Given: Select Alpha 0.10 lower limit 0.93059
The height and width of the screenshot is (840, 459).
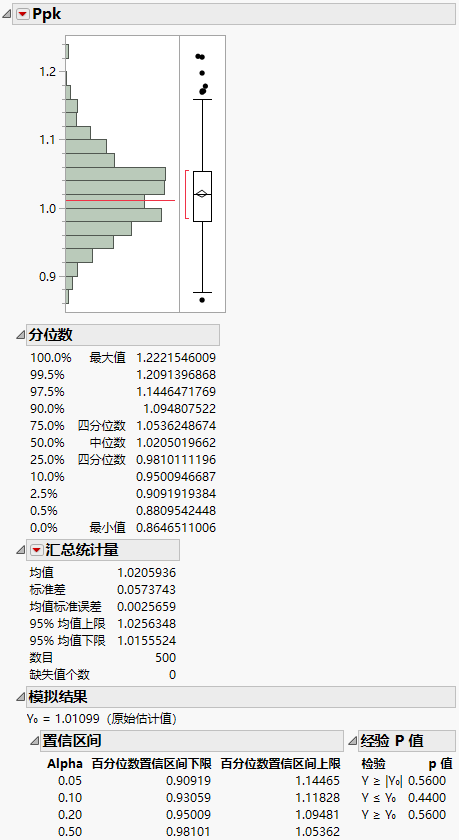Looking at the screenshot, I should coord(189,798).
